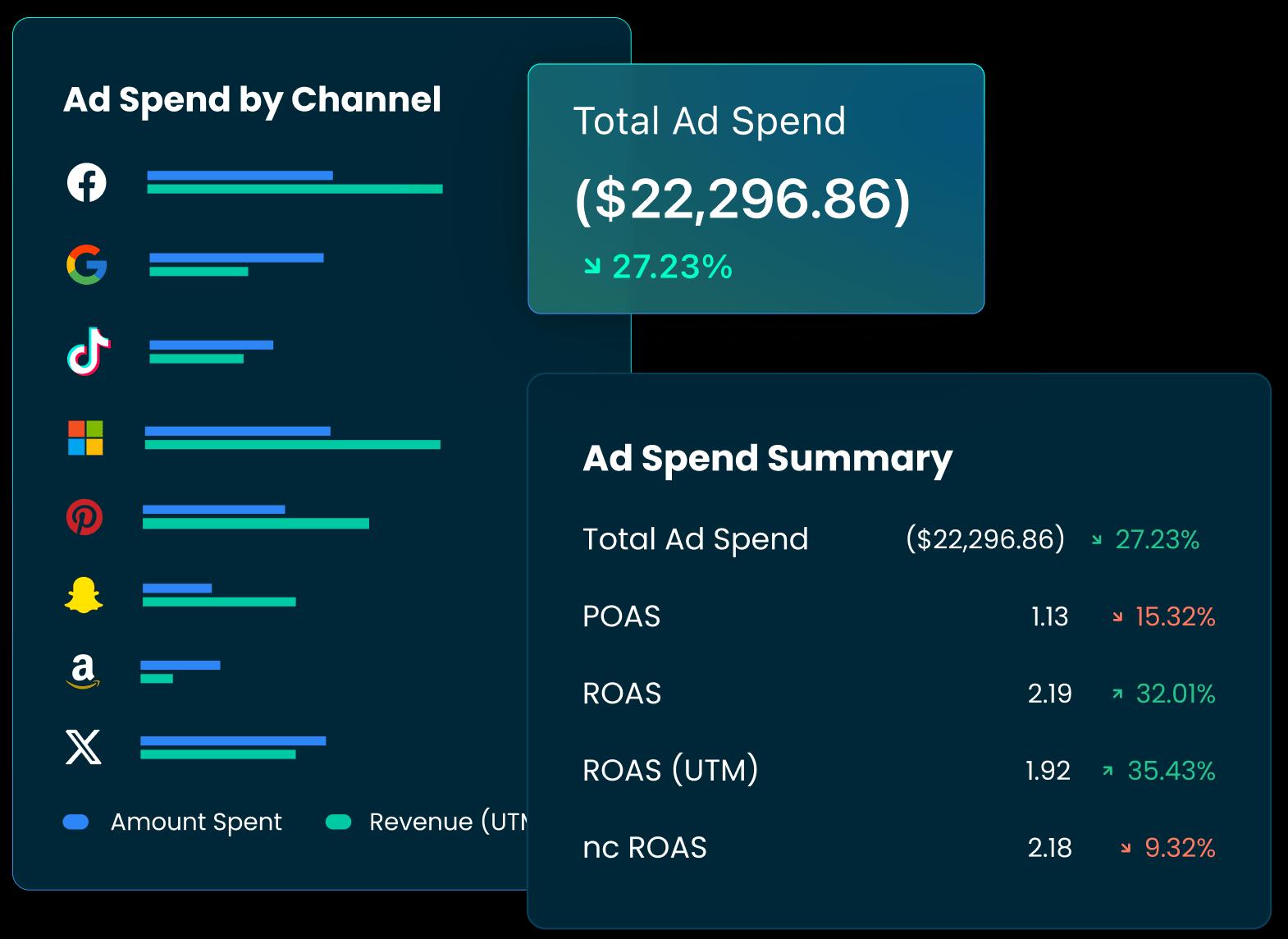Open the Amazon channel icon
1288x939 pixels.
point(83,671)
